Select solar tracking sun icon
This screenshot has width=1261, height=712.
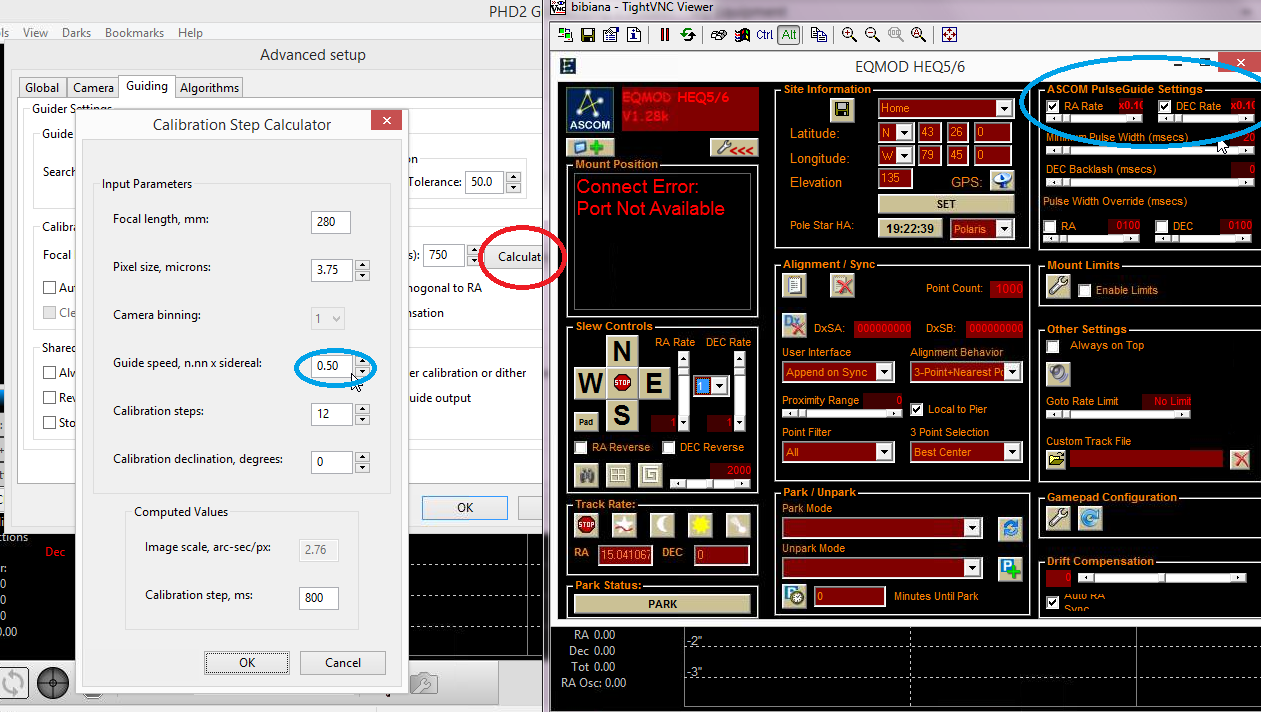point(700,523)
